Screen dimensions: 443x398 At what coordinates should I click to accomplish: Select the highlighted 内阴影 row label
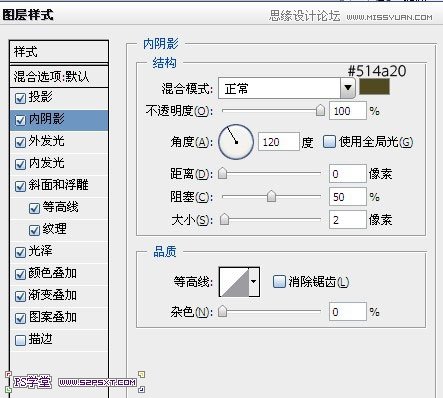click(x=46, y=119)
